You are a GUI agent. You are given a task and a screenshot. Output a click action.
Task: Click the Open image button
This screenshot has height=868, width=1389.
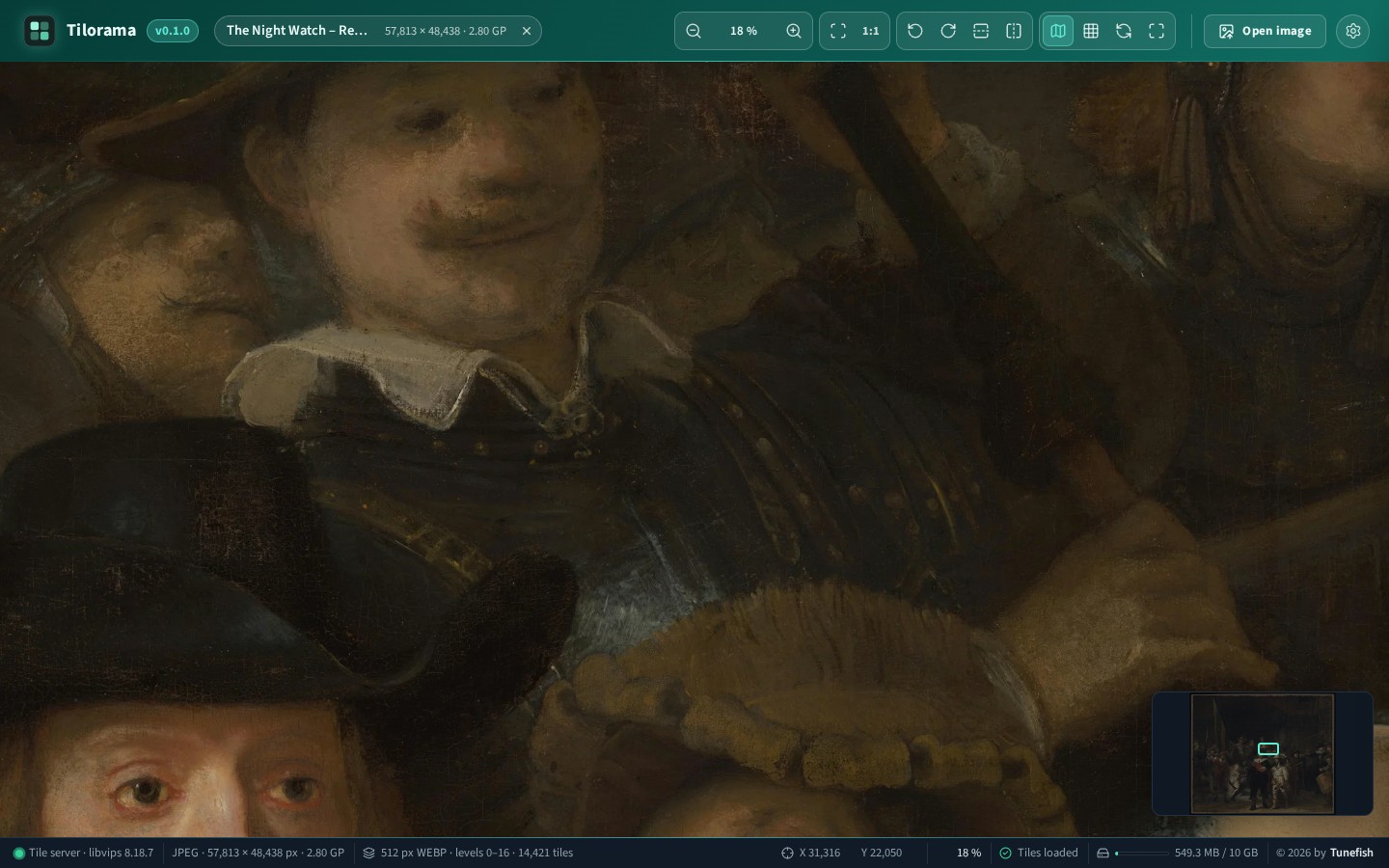coord(1265,31)
